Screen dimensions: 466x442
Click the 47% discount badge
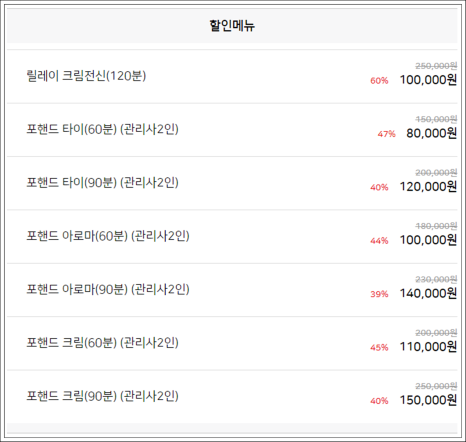[x=387, y=134]
